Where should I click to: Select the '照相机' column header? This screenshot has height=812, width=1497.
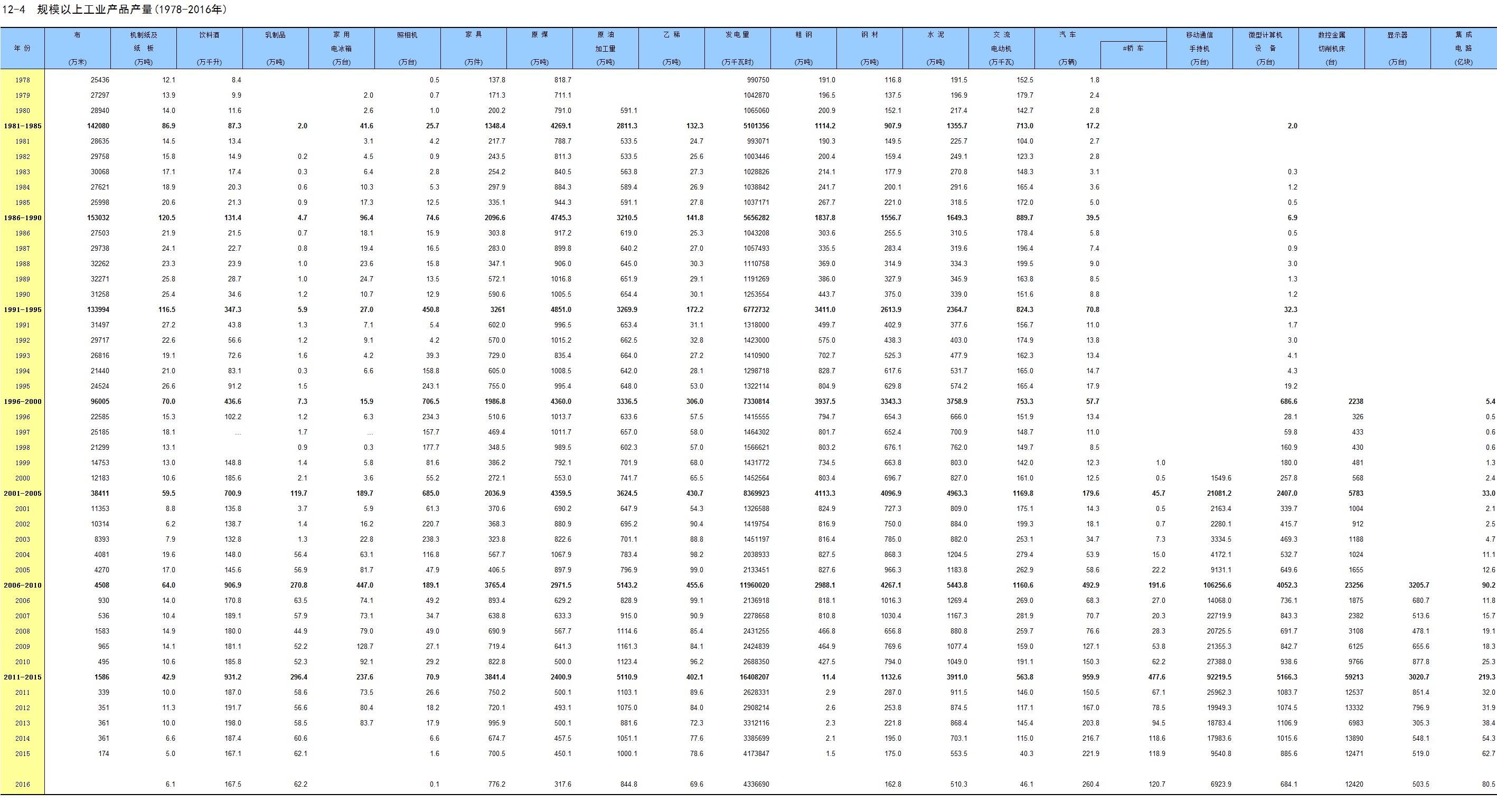tap(407, 48)
